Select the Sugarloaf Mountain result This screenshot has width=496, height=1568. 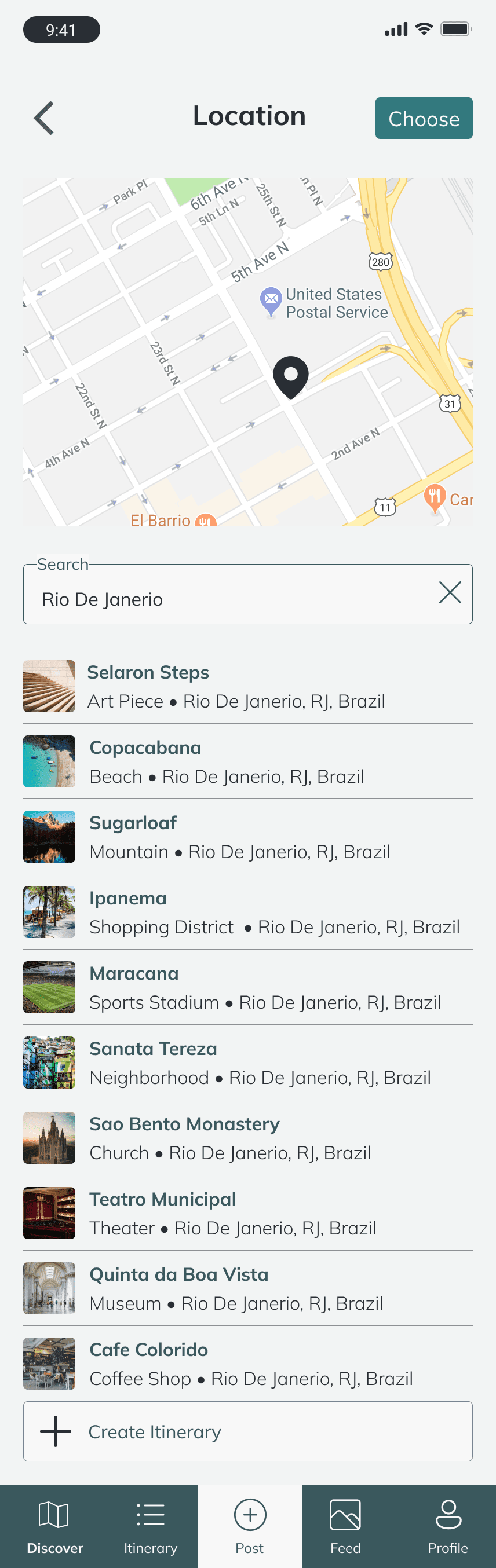[x=248, y=837]
